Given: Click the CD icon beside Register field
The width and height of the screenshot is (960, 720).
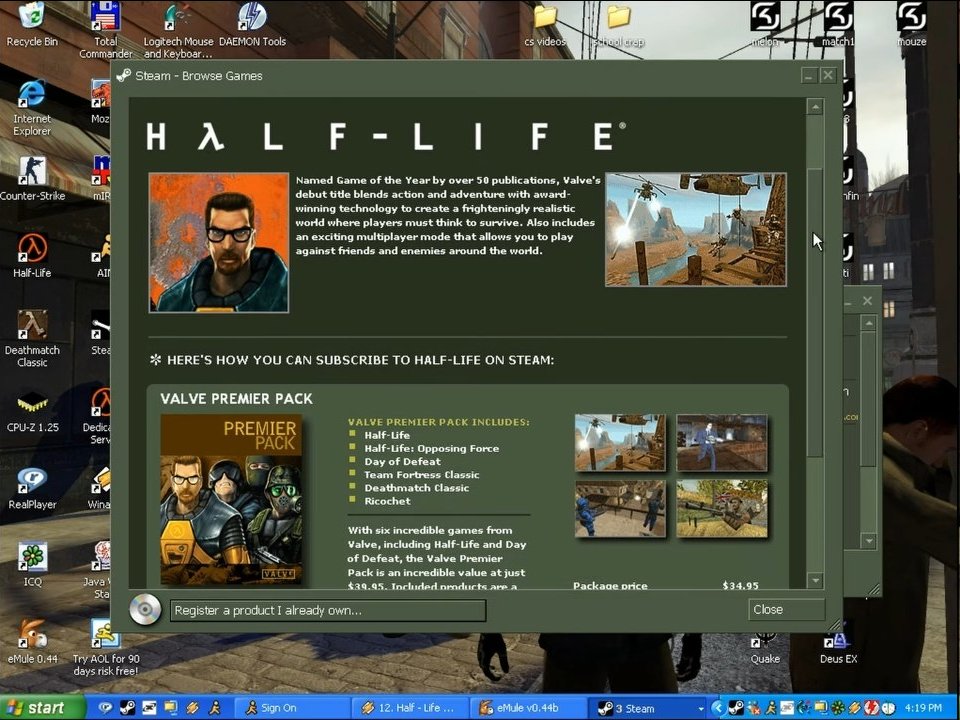Looking at the screenshot, I should point(145,609).
